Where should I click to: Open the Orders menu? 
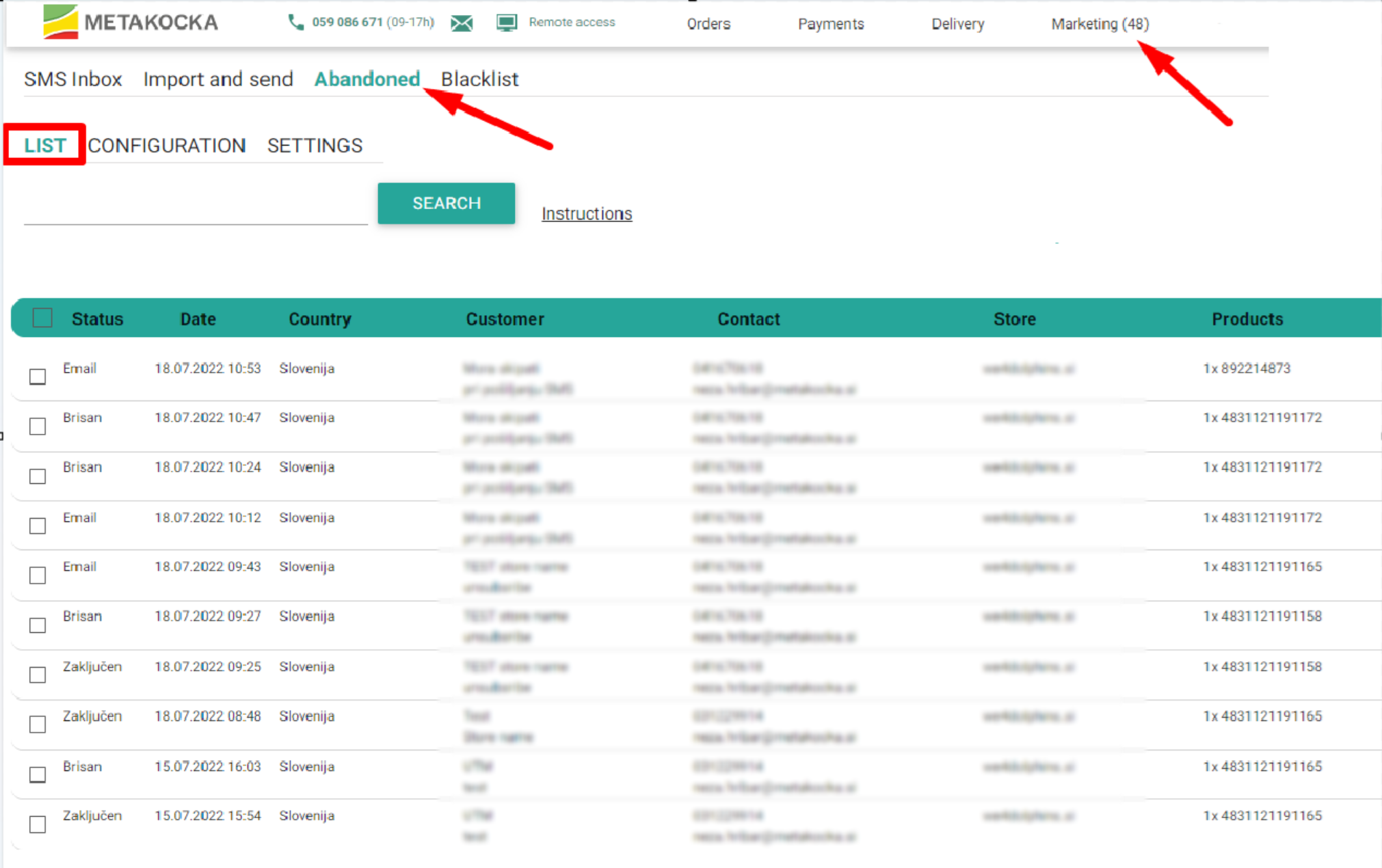point(708,24)
